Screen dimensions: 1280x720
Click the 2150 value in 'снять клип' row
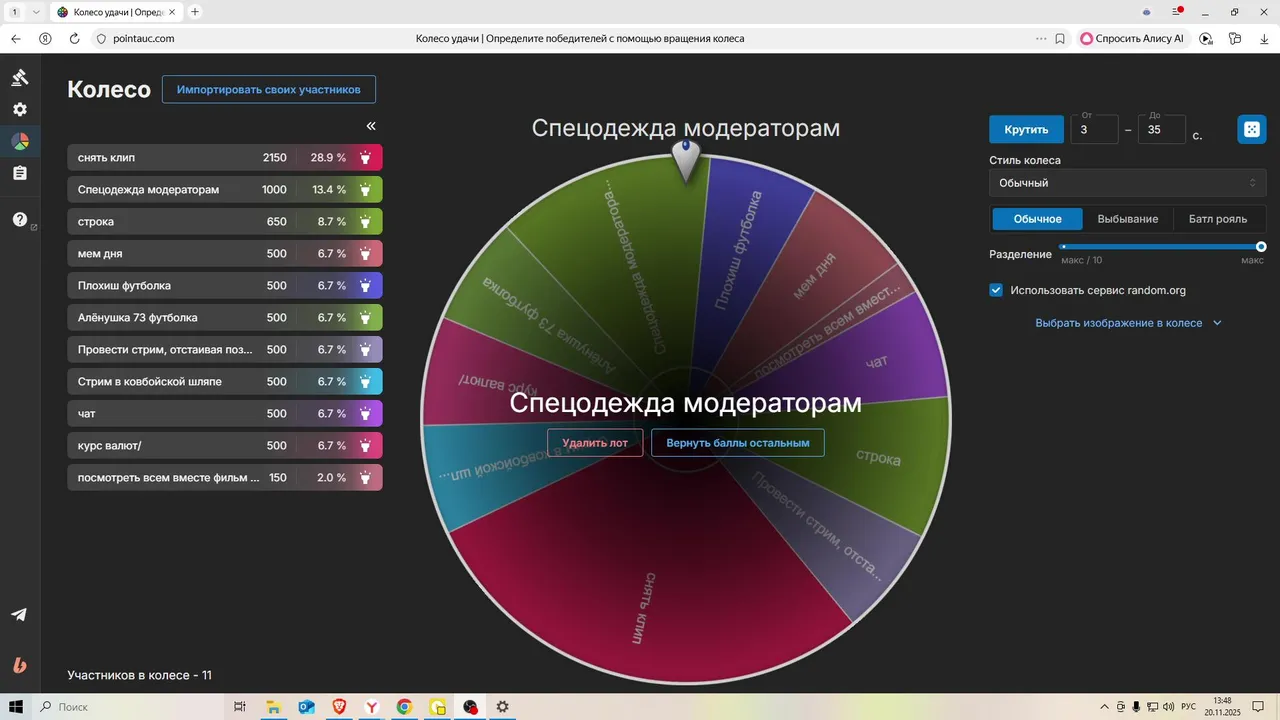(275, 158)
